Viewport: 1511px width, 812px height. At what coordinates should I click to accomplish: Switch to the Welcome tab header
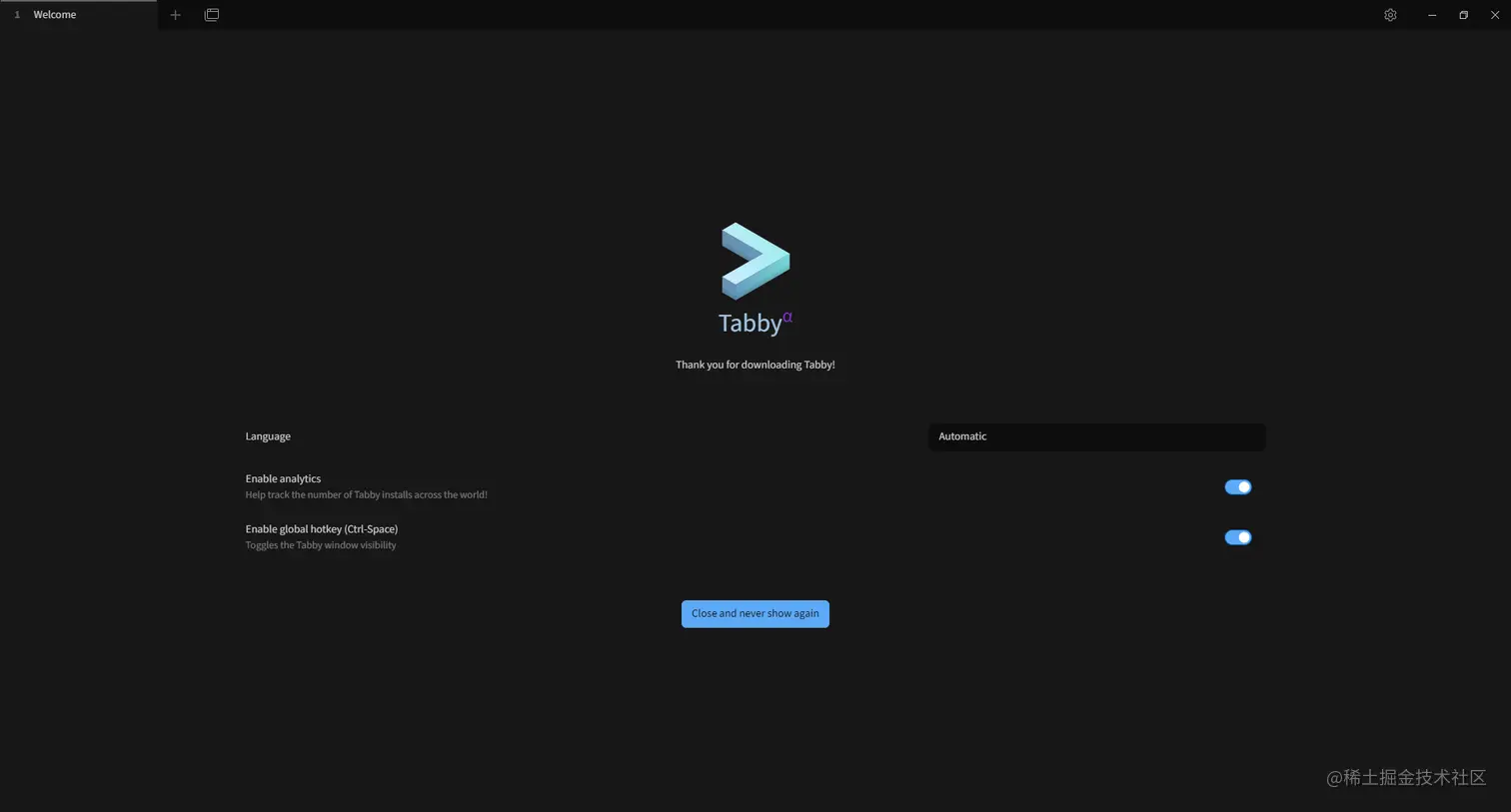[54, 14]
